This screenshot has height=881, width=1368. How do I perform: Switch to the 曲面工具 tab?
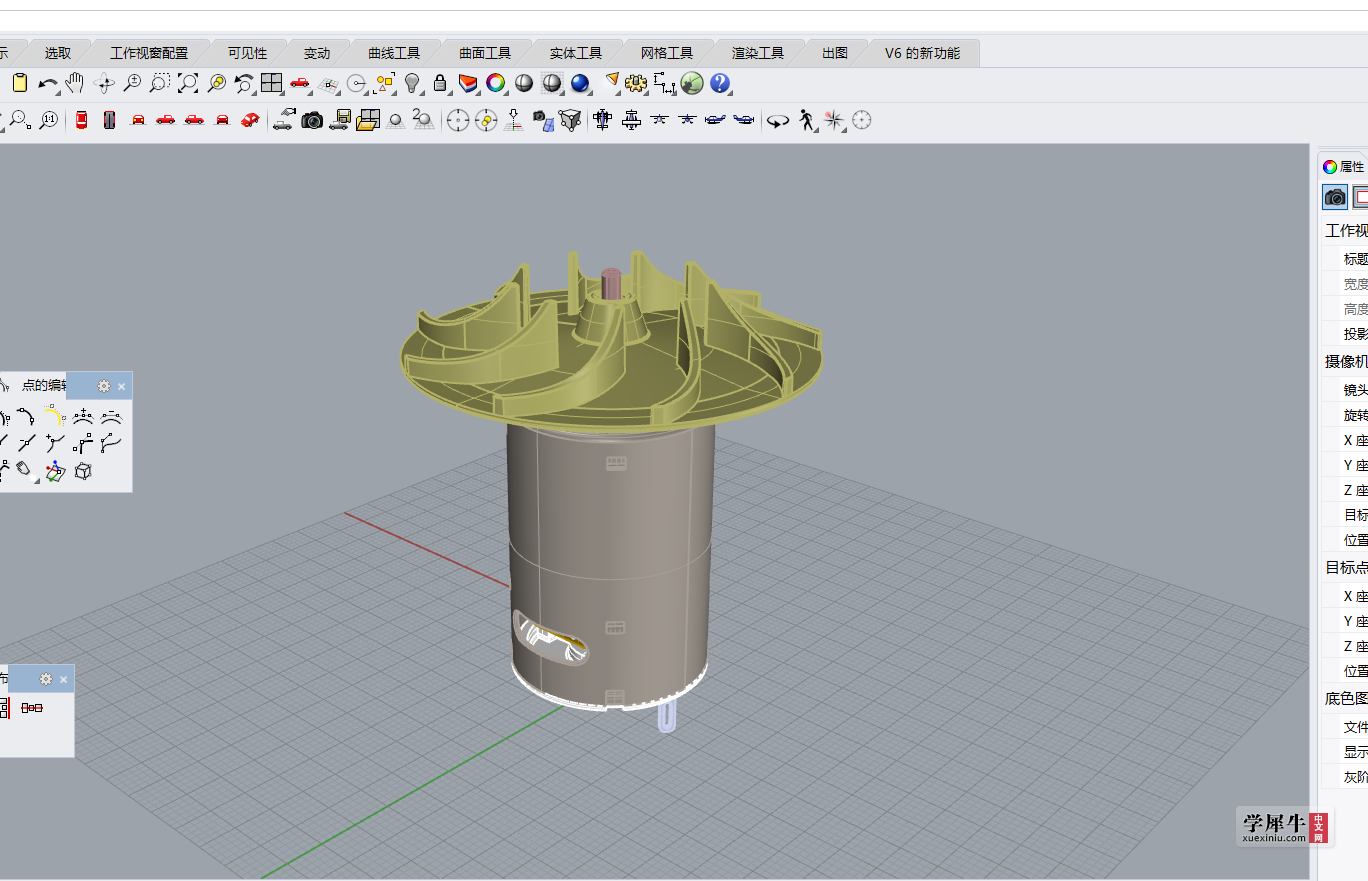[x=485, y=53]
